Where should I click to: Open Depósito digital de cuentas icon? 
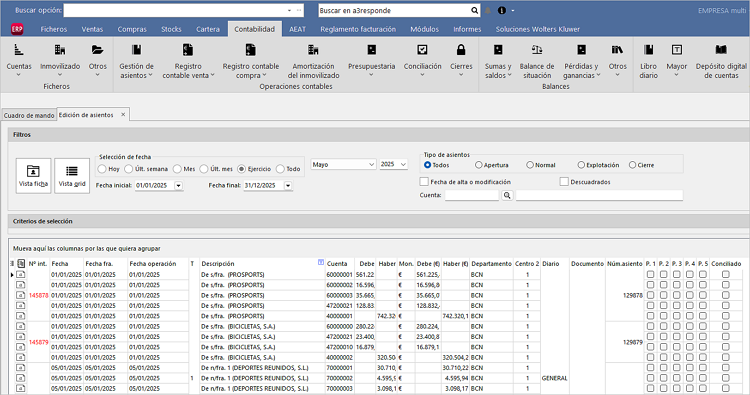pyautogui.click(x=721, y=50)
